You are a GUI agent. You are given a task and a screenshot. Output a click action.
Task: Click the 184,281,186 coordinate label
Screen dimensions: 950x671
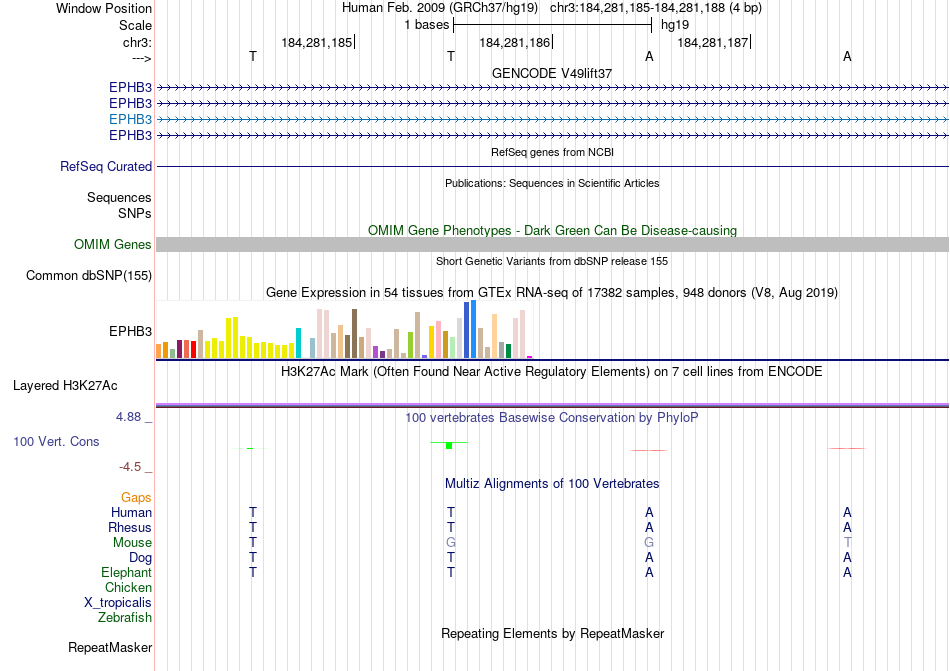pos(515,42)
